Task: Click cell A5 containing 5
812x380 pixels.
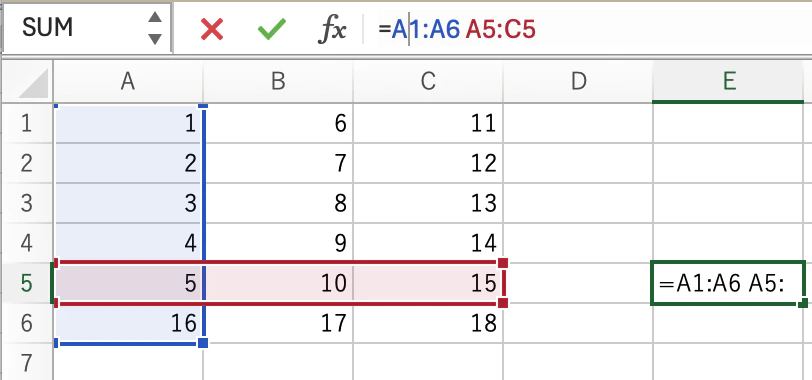Action: [128, 283]
